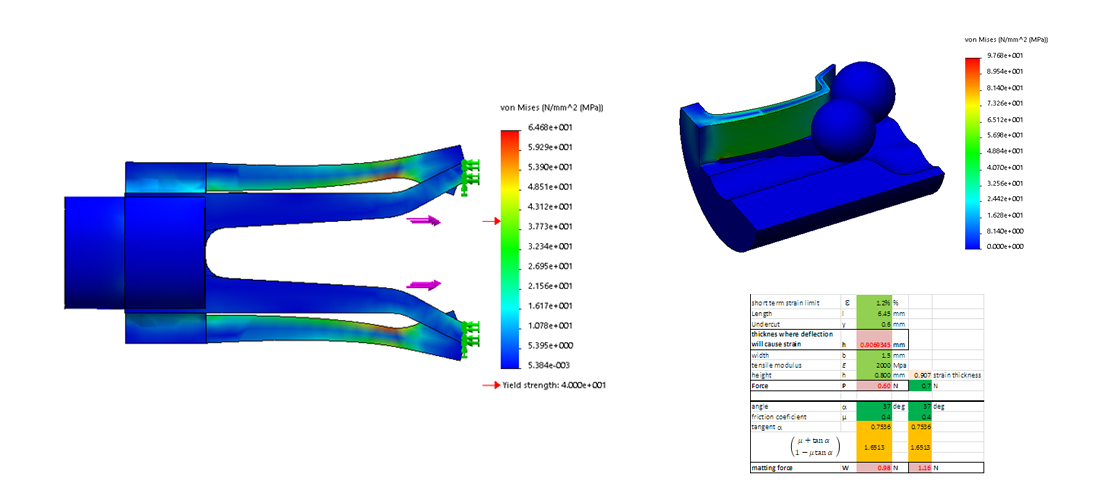This screenshot has width=1100, height=500.
Task: Select the 0.907 strain thickness value cell
Action: click(x=920, y=375)
